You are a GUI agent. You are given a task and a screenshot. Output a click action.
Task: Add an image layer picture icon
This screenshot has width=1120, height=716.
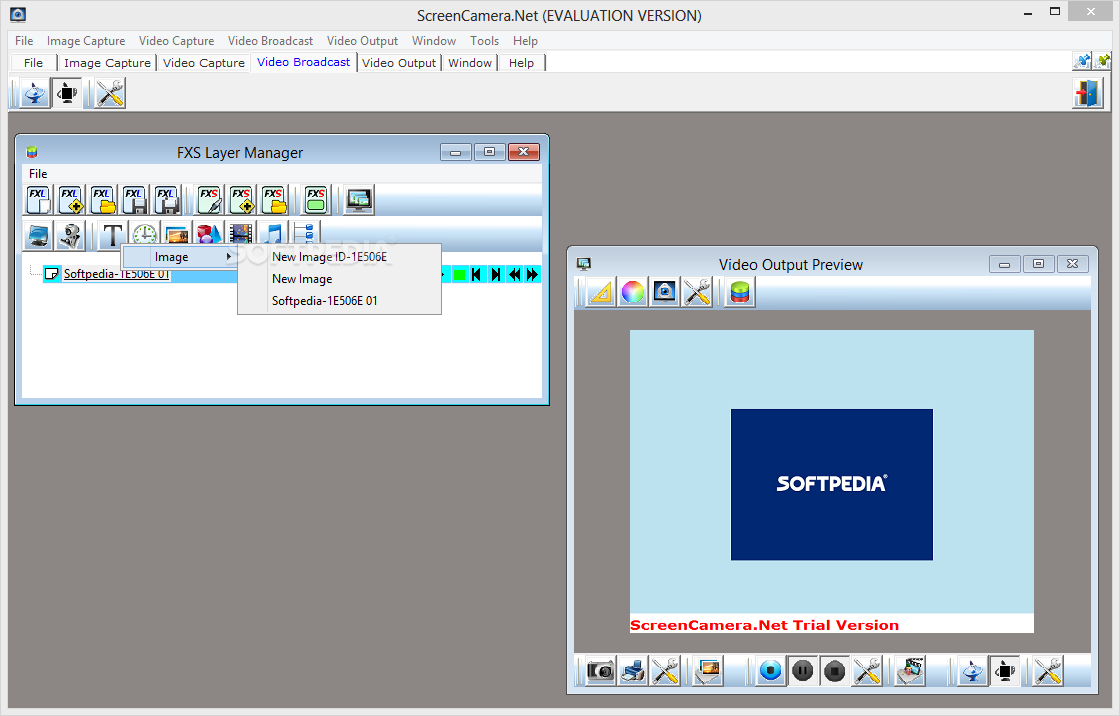[177, 233]
